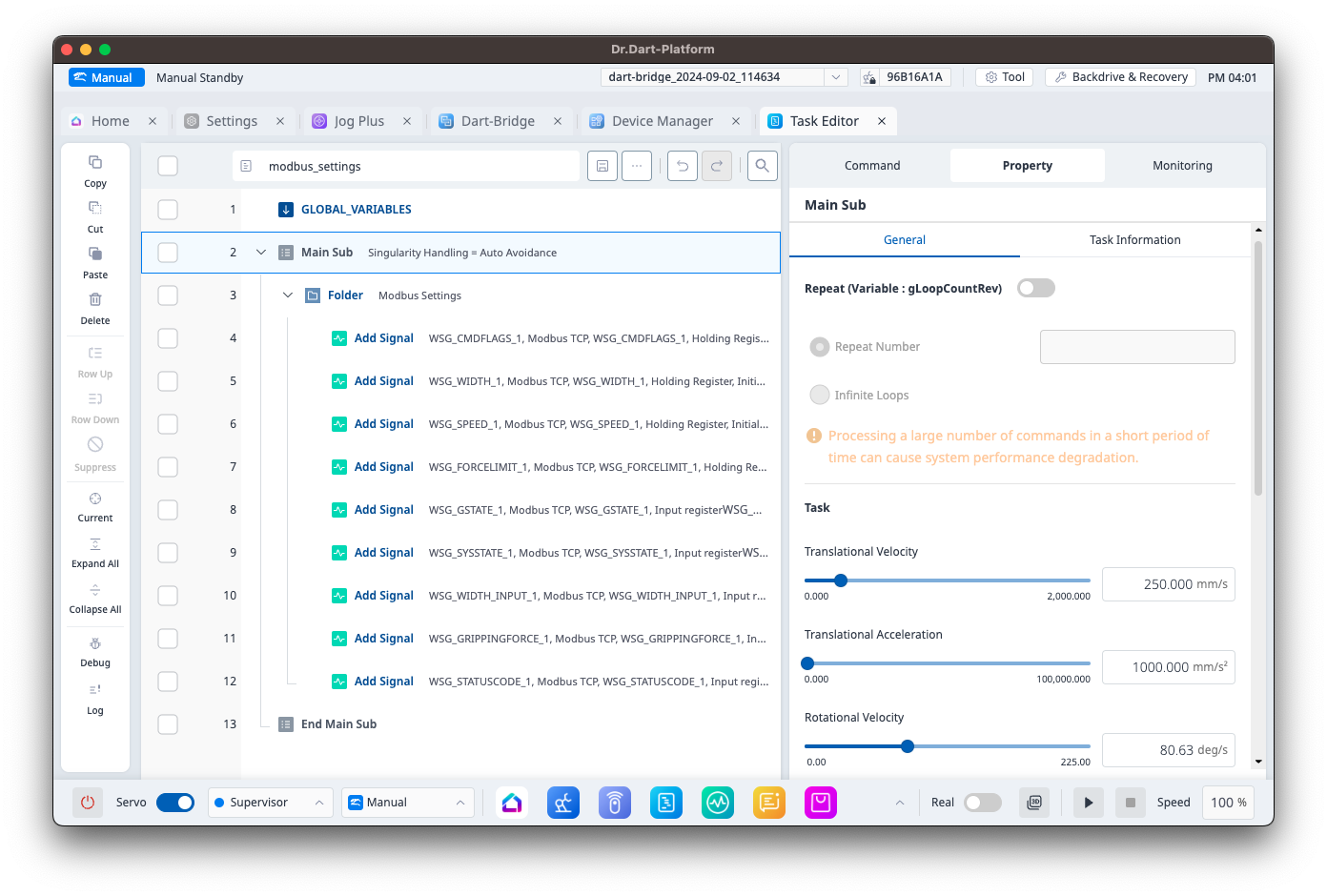Enable the Repeat gLoopCountRev toggle

click(1035, 288)
